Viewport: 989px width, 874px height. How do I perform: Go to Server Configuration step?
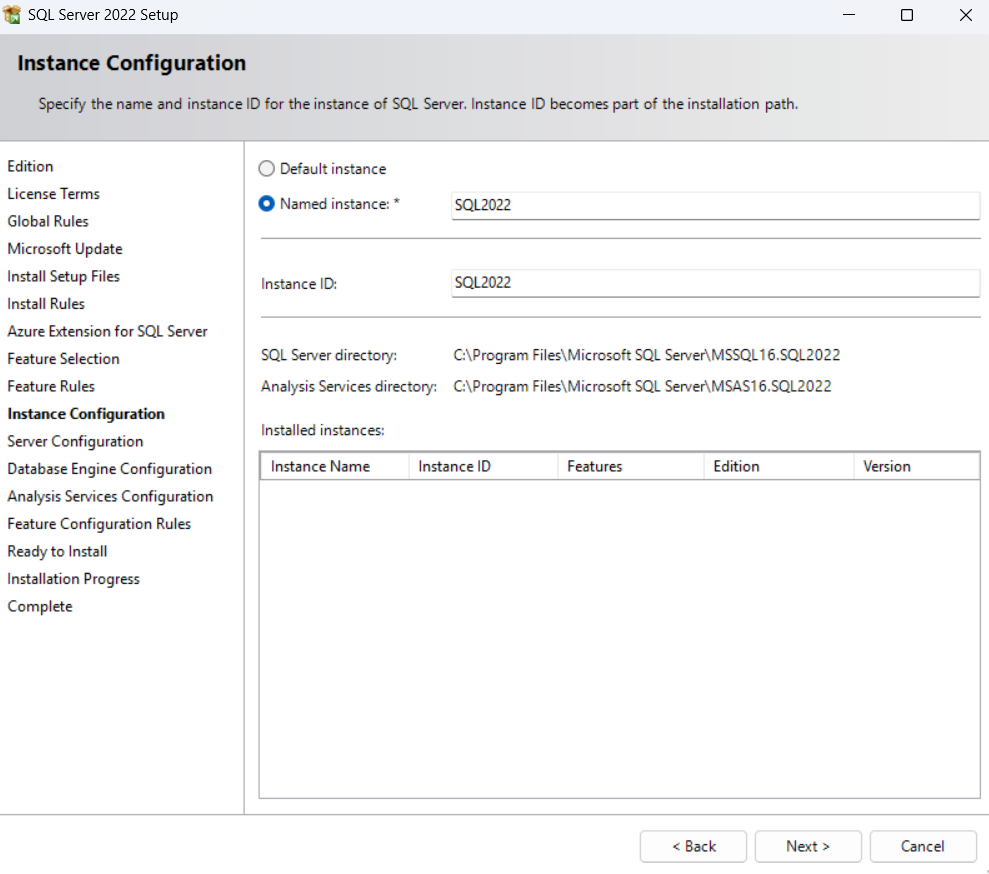pos(75,441)
